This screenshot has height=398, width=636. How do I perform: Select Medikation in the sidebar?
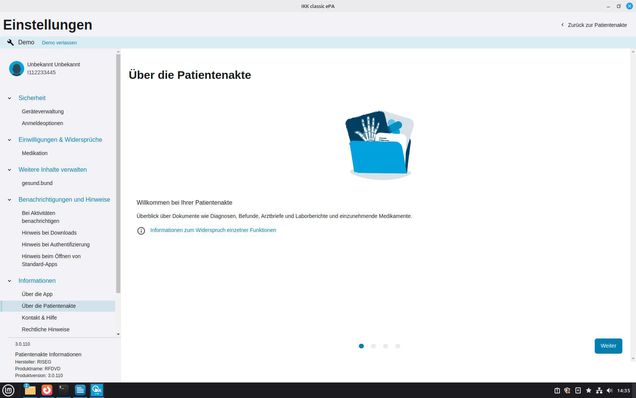pyautogui.click(x=34, y=153)
